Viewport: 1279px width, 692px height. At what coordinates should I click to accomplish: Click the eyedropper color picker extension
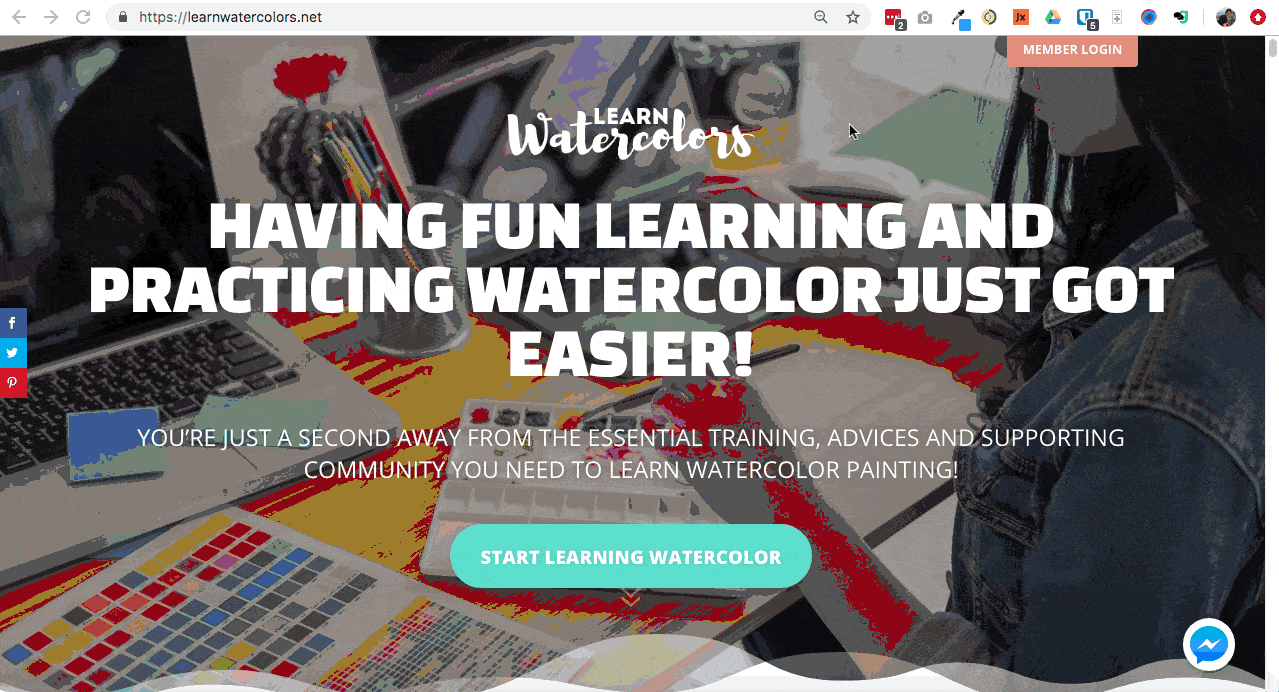click(959, 17)
